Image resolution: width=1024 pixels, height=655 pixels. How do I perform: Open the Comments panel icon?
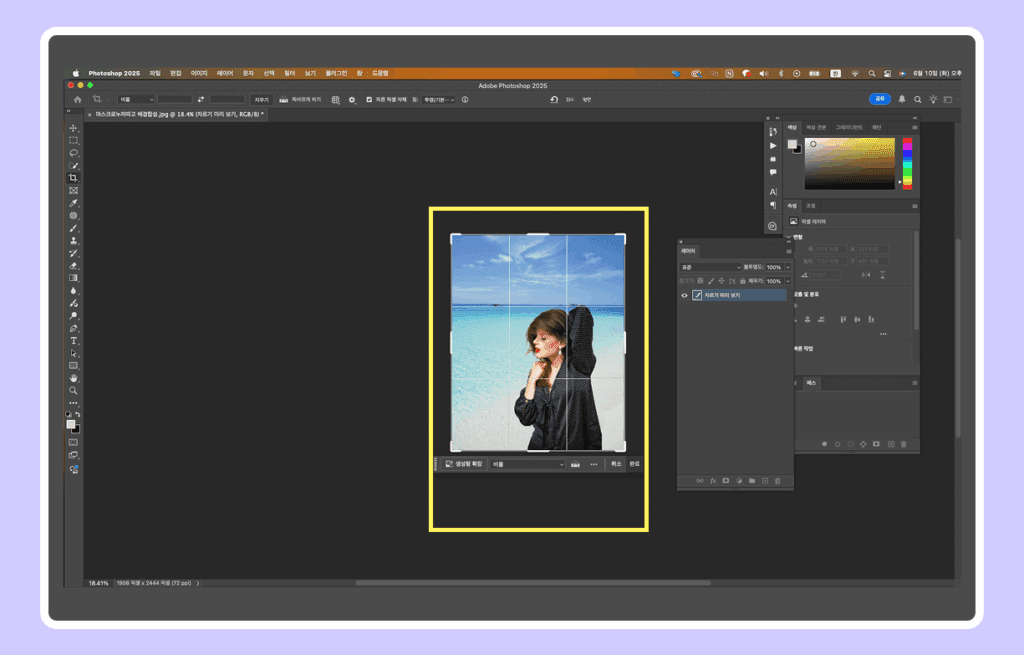pyautogui.click(x=773, y=172)
